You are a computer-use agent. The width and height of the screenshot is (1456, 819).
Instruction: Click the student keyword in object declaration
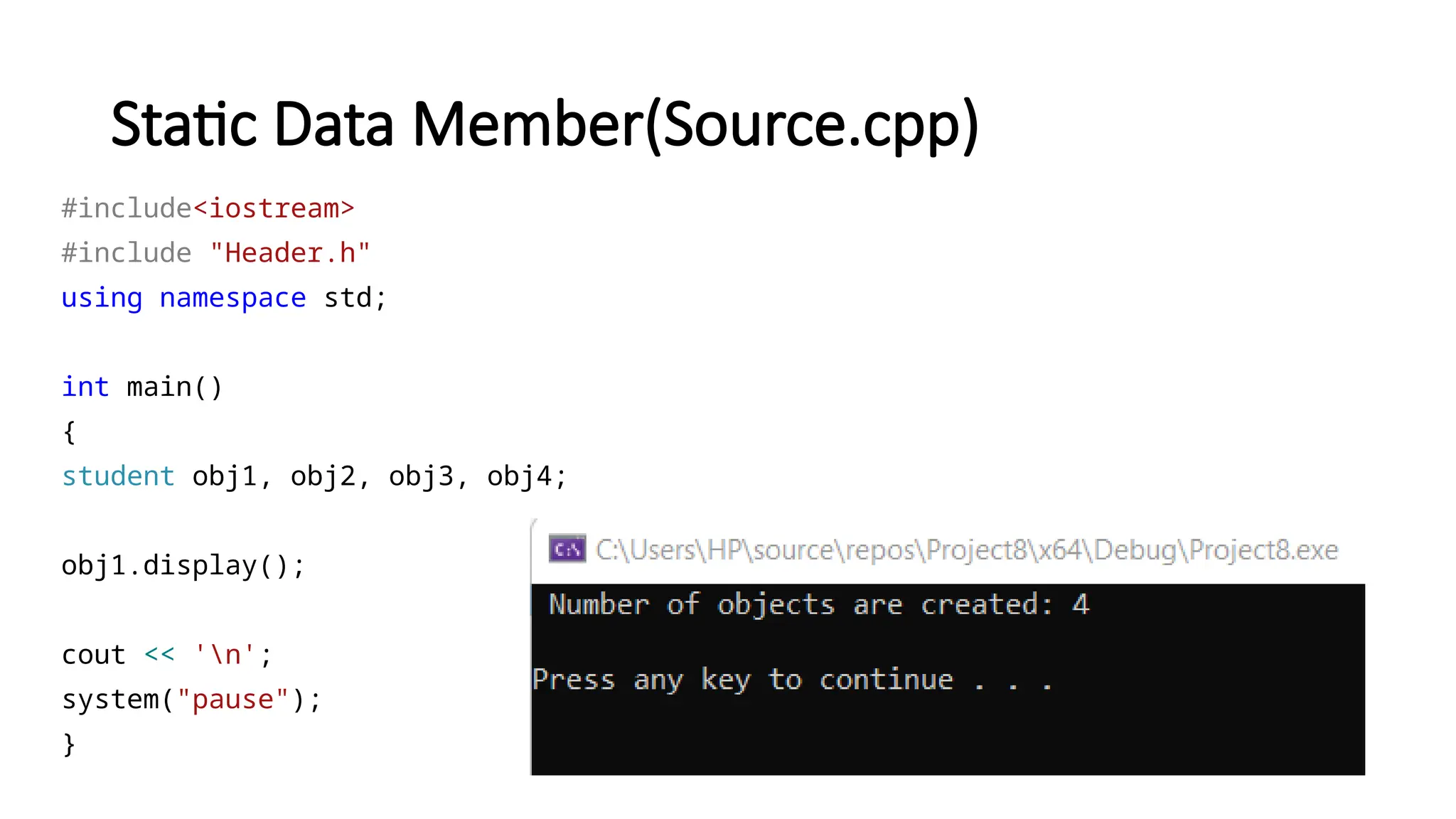[118, 476]
